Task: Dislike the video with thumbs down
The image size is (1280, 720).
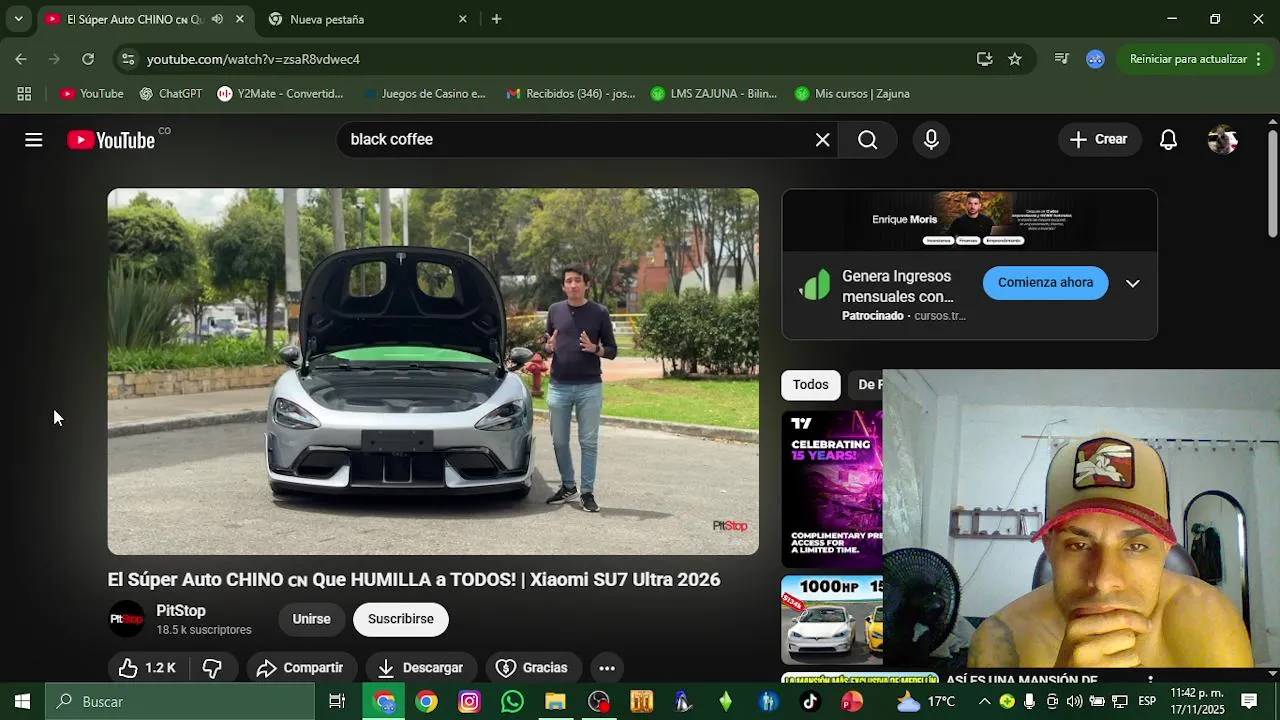Action: coord(212,668)
